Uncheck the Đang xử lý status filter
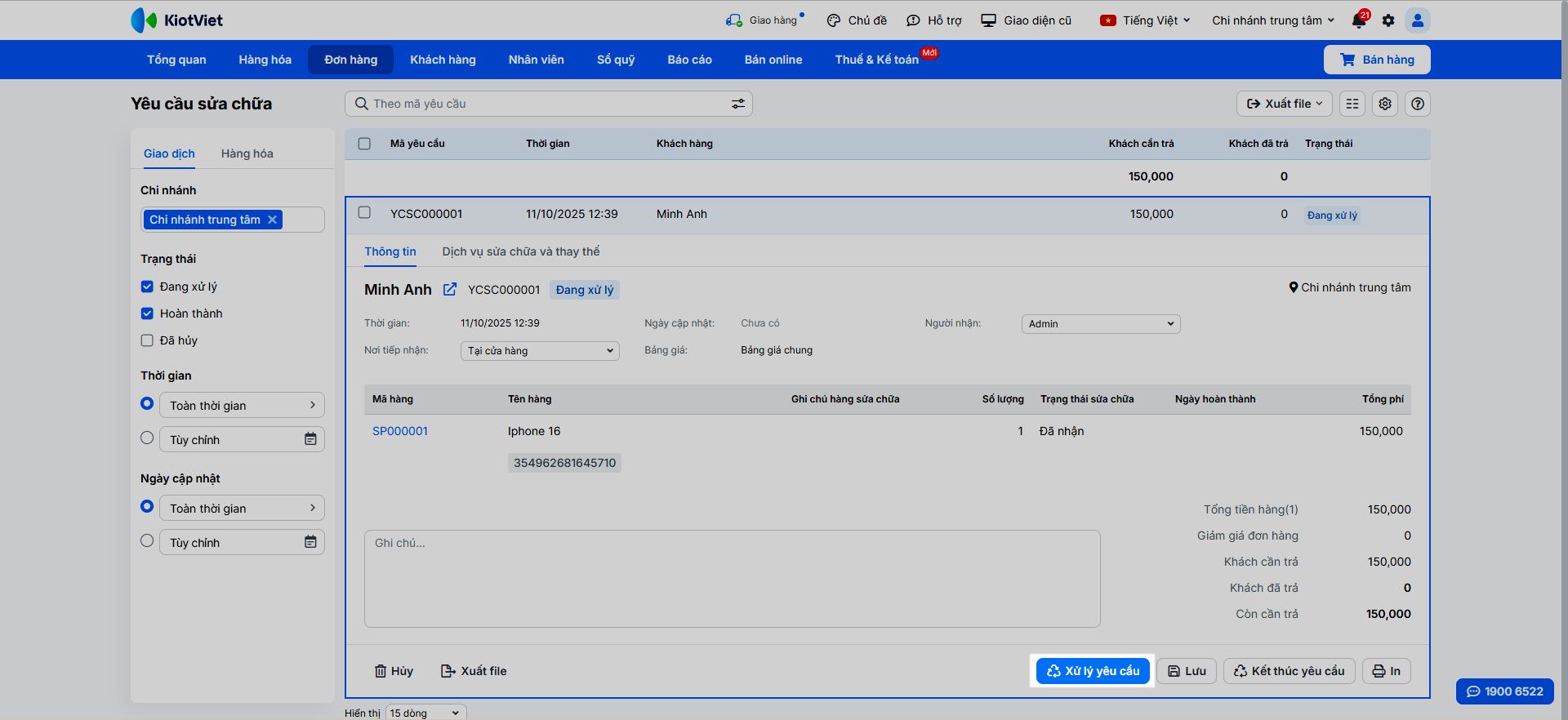 click(x=147, y=287)
